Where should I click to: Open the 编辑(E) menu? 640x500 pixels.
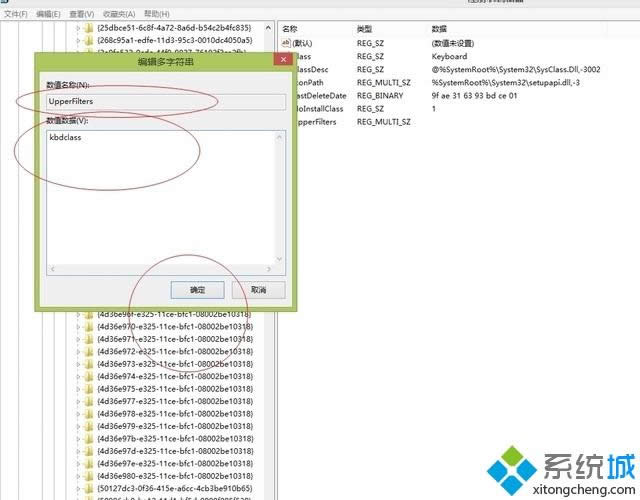(x=48, y=15)
